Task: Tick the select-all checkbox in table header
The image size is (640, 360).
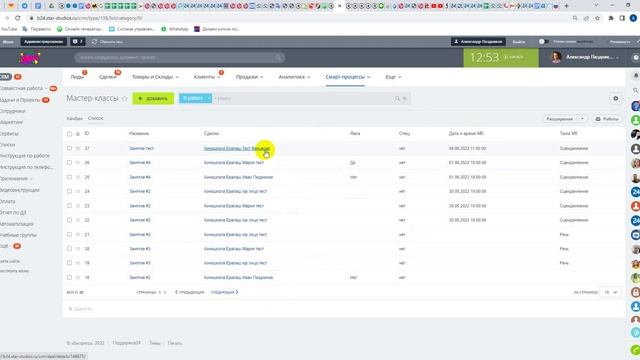Action: 69,134
